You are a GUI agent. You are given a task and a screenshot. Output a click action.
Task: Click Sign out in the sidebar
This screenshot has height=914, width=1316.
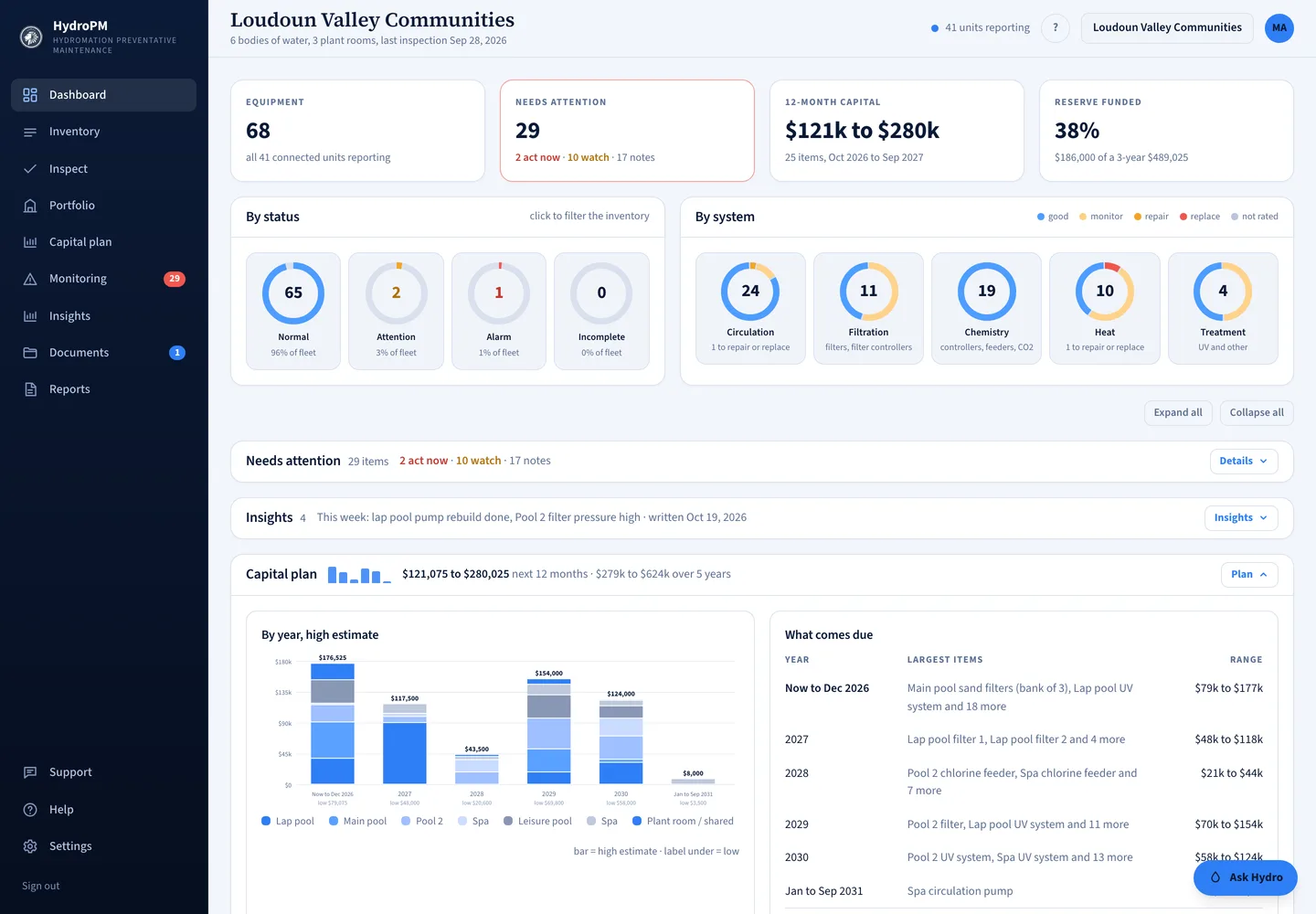tap(41, 886)
